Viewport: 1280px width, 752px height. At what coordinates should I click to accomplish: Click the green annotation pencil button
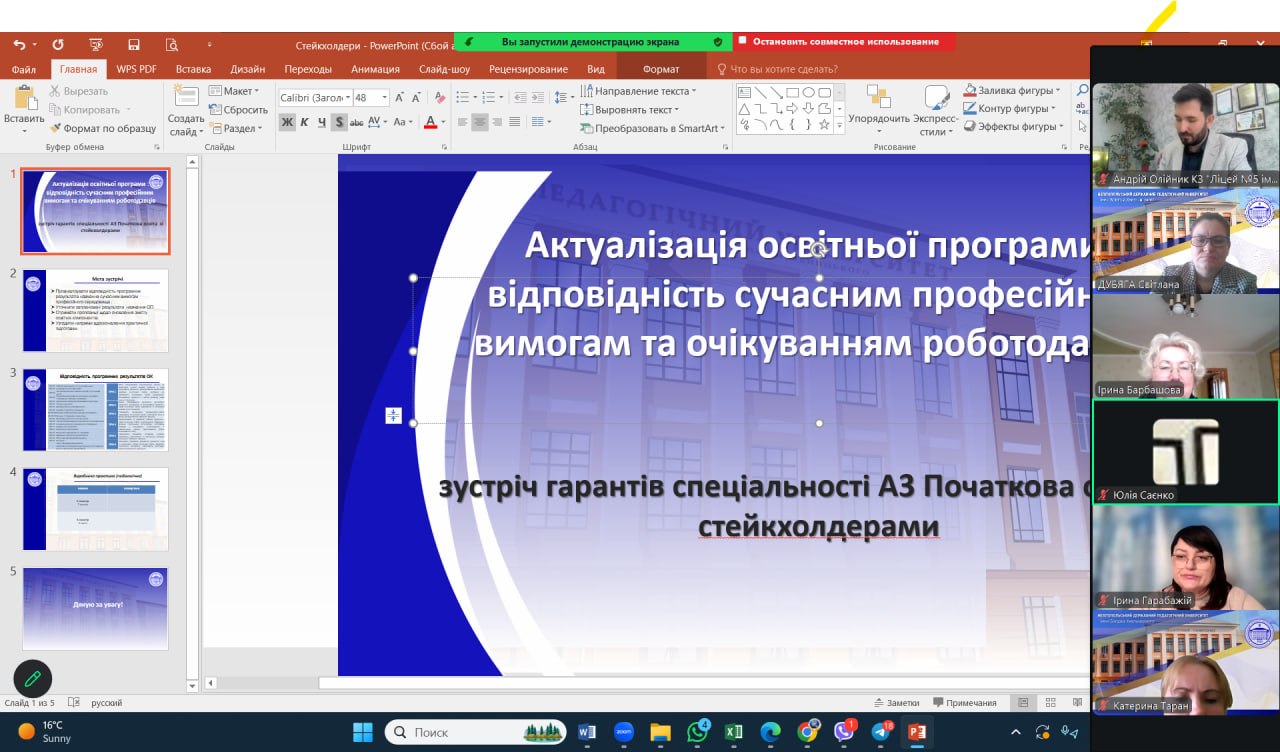click(32, 679)
